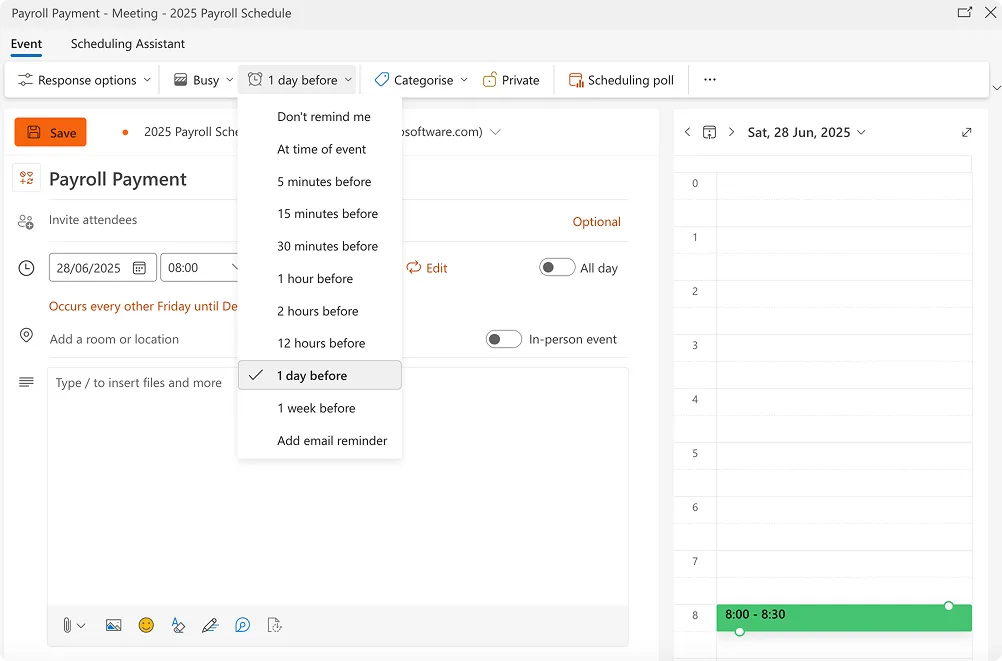Click the Edit recurrence link

[427, 268]
